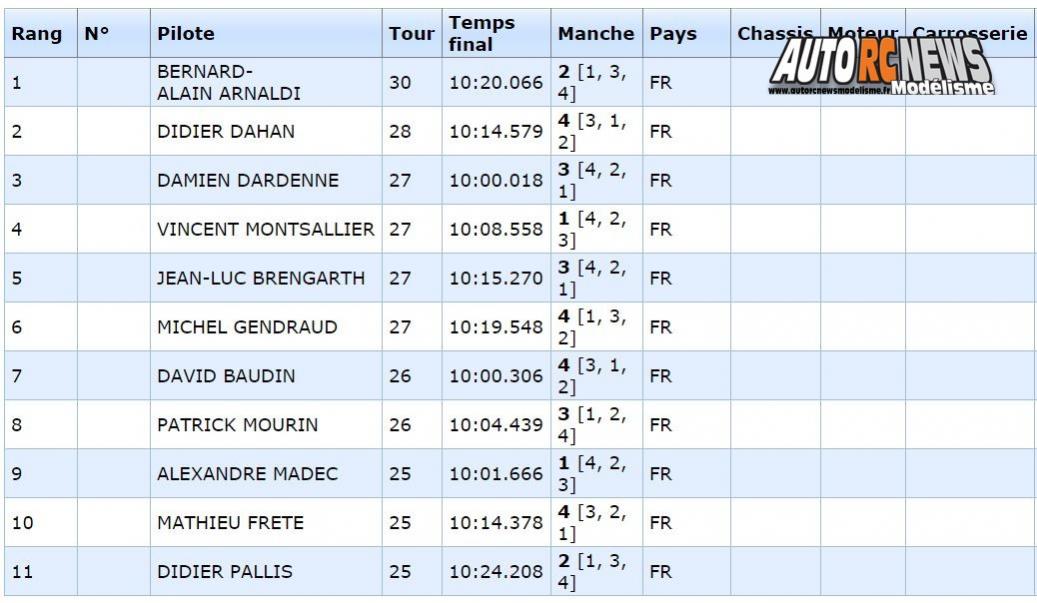Click VINCENT MONTSALLIER in the table

click(266, 230)
